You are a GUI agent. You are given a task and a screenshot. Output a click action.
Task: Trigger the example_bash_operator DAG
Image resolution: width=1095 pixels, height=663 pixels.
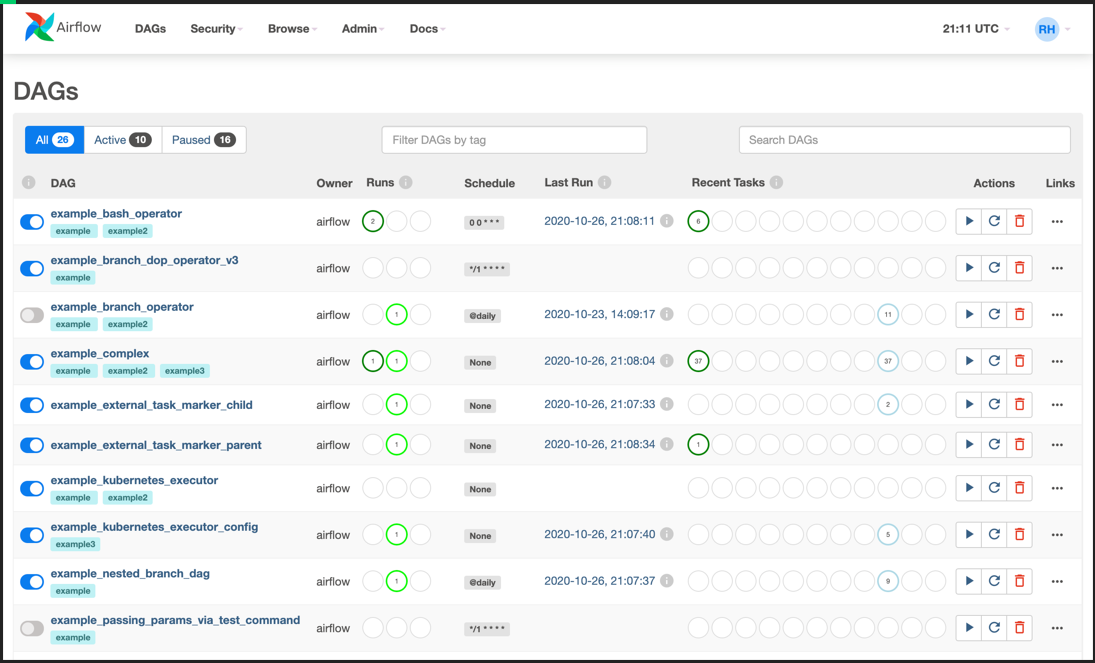[968, 221]
